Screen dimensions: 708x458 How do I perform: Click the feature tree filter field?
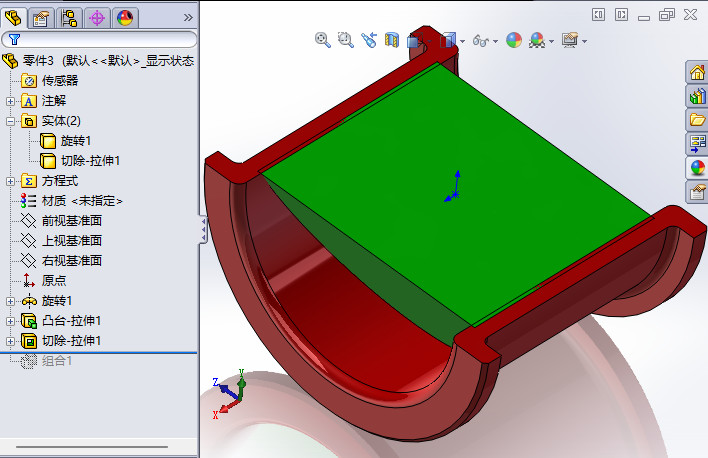[x=99, y=39]
